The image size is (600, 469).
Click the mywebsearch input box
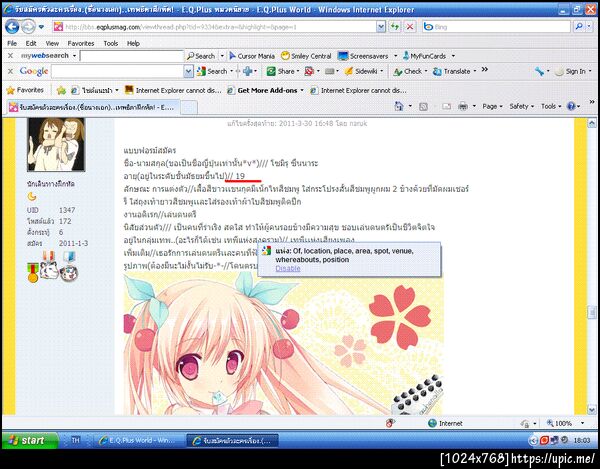click(x=132, y=56)
